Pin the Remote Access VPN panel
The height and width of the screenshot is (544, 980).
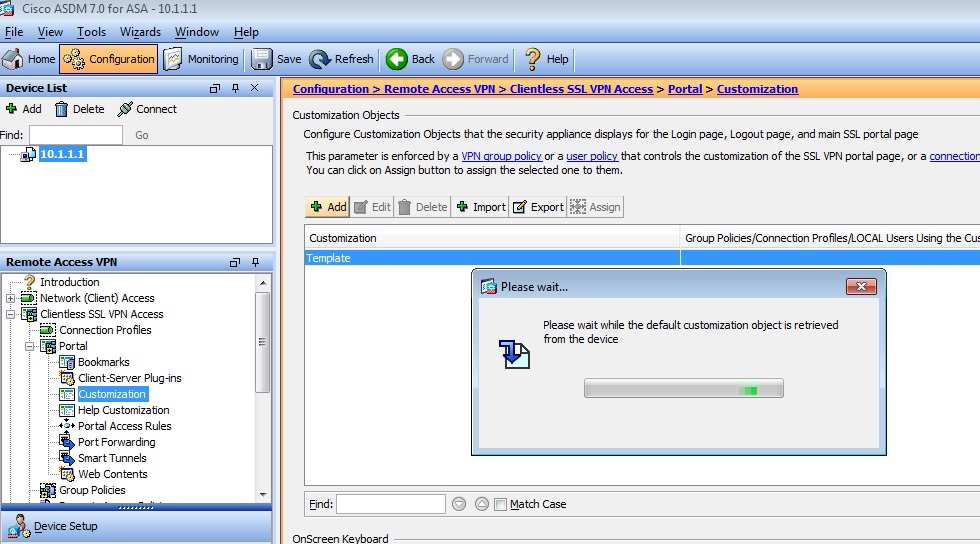click(255, 262)
